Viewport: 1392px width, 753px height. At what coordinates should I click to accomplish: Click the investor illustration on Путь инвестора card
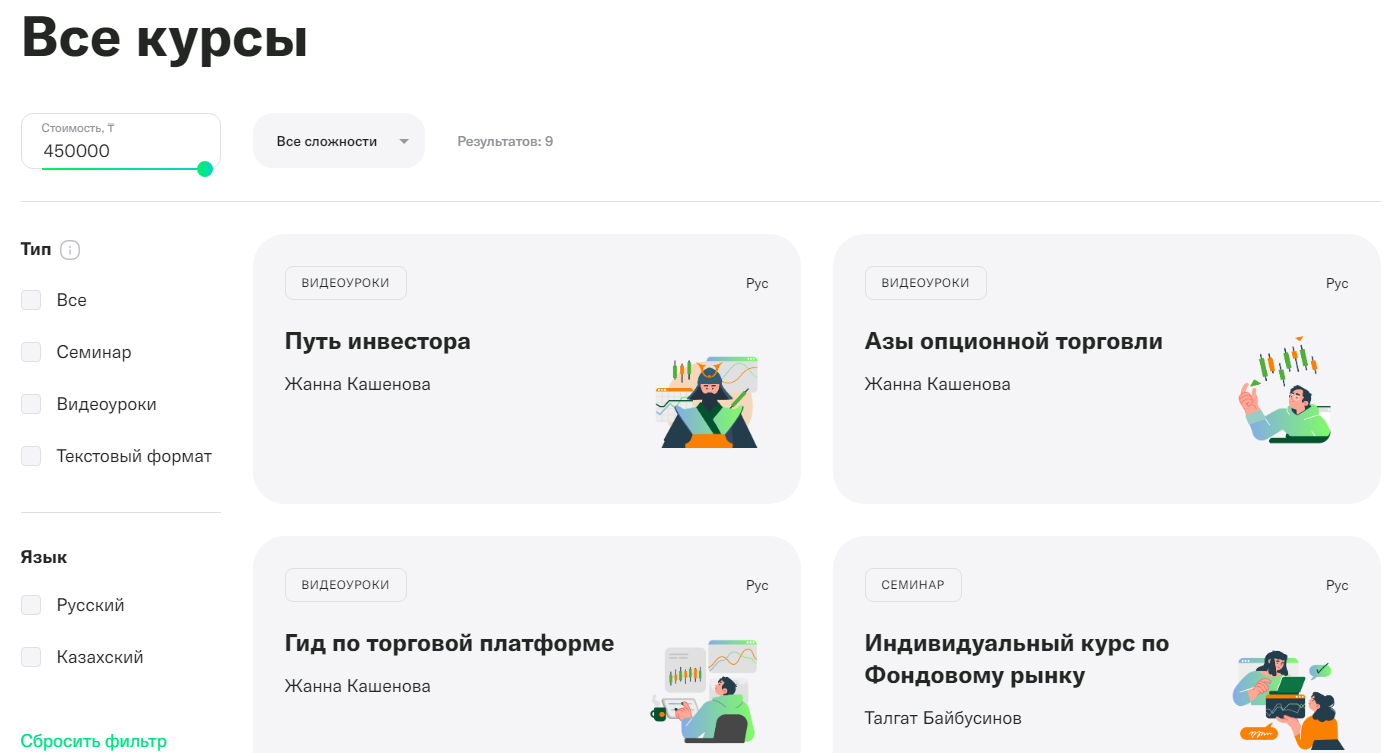coord(706,402)
